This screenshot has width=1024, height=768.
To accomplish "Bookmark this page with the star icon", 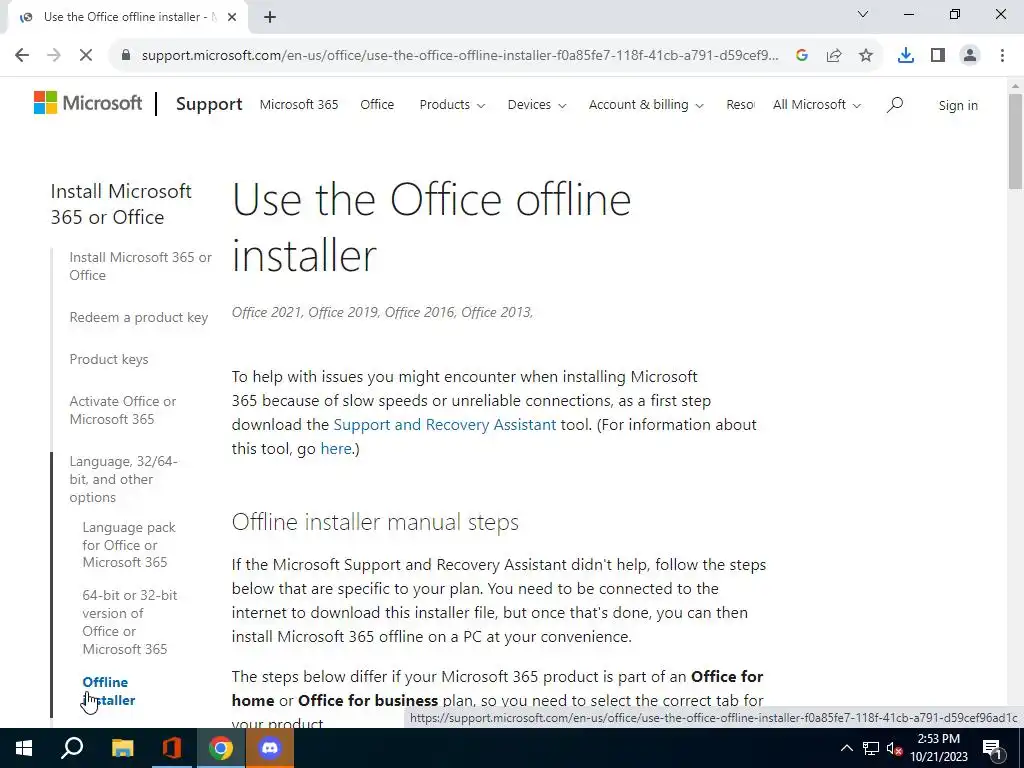I will coord(866,56).
